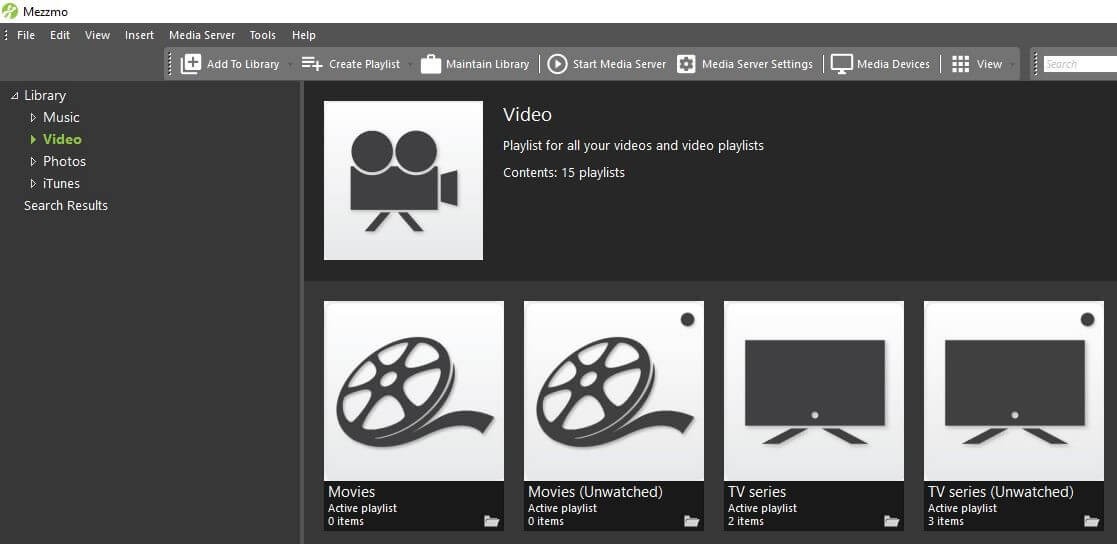Screen dimensions: 1117x544
Task: Collapse the Library root node
Action: coord(14,96)
